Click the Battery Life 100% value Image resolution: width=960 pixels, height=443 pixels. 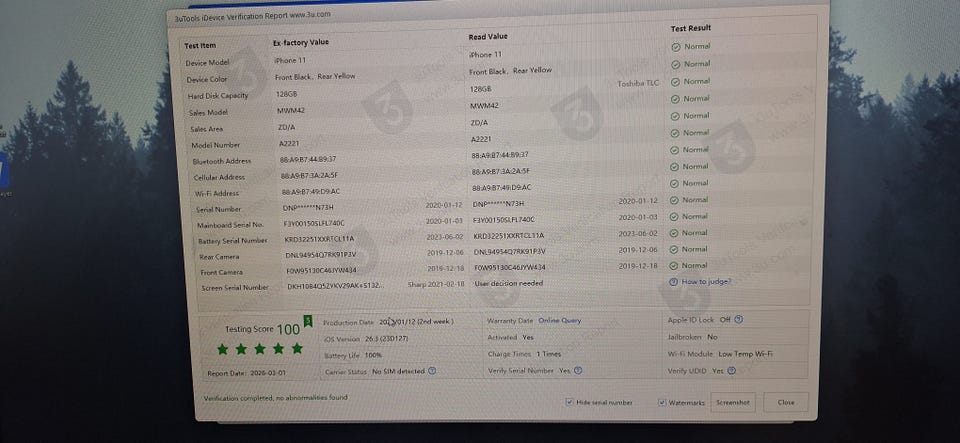[373, 355]
